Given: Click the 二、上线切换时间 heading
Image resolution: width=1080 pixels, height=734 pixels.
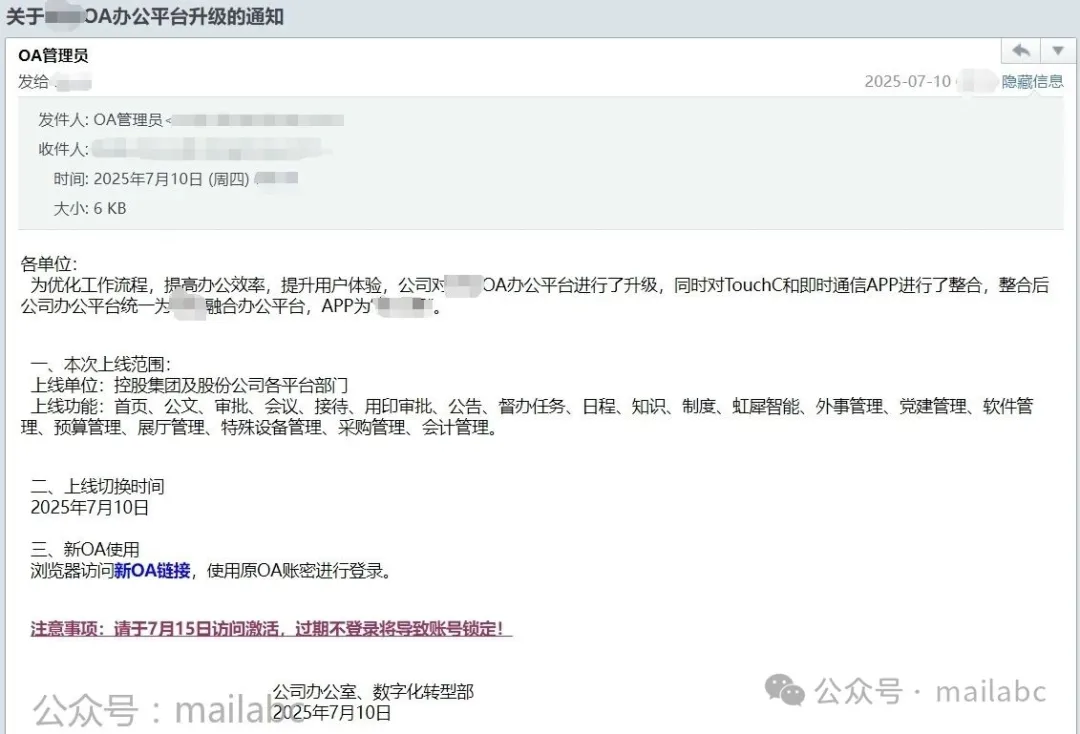Looking at the screenshot, I should [97, 487].
